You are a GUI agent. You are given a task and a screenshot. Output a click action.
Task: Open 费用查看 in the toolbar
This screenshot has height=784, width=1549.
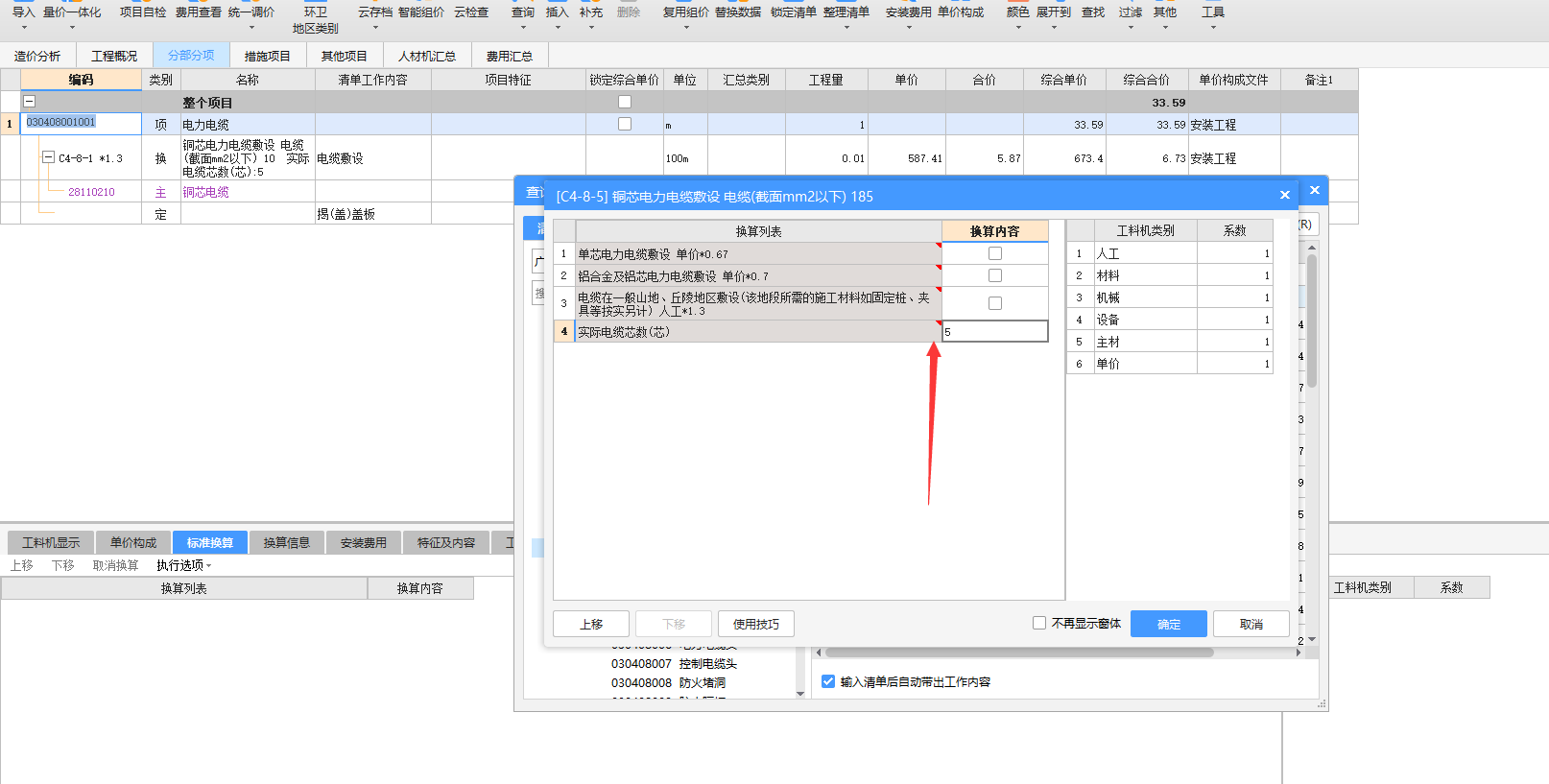tap(199, 12)
